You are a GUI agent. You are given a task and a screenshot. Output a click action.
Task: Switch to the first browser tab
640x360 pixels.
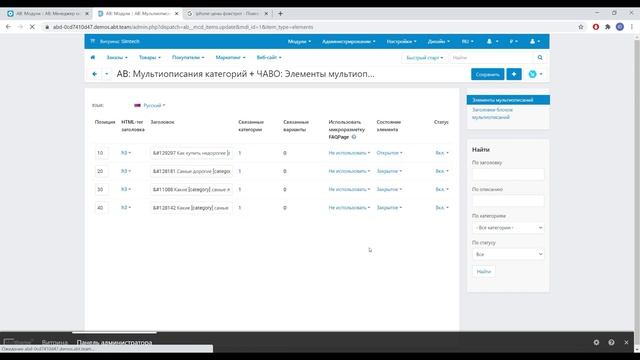click(47, 13)
